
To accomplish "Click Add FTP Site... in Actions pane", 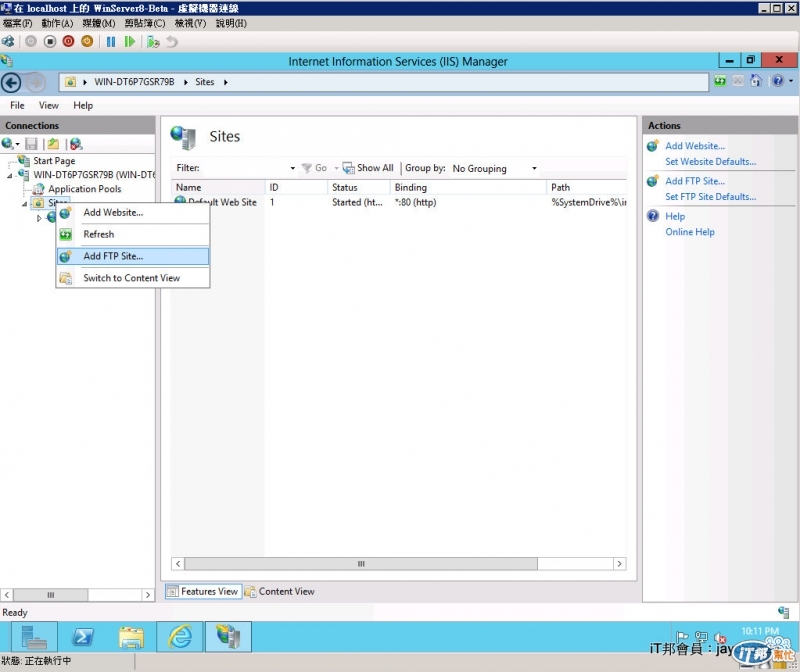I will (695, 181).
